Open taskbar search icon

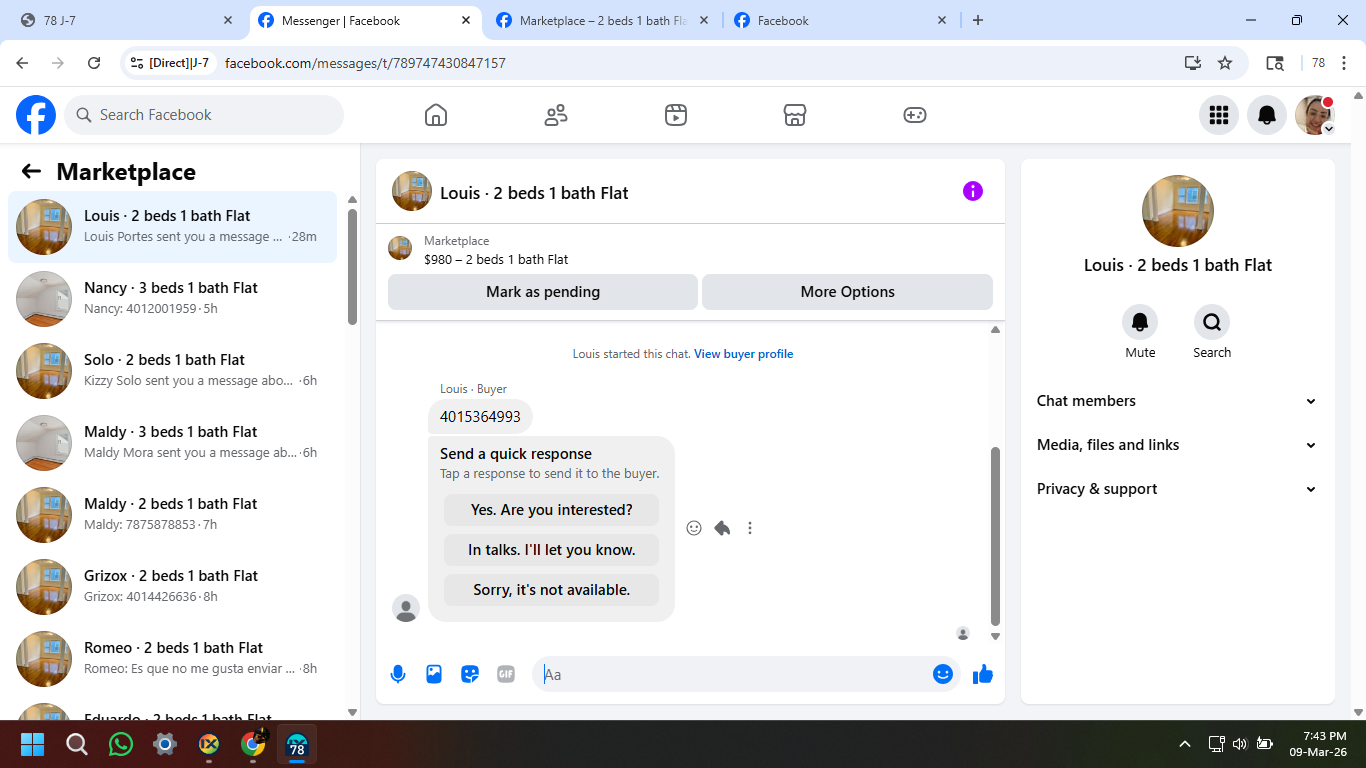(77, 744)
